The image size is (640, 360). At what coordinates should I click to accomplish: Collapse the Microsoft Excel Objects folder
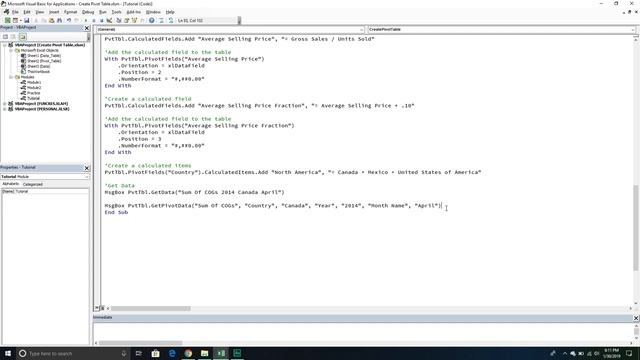(x=11, y=50)
